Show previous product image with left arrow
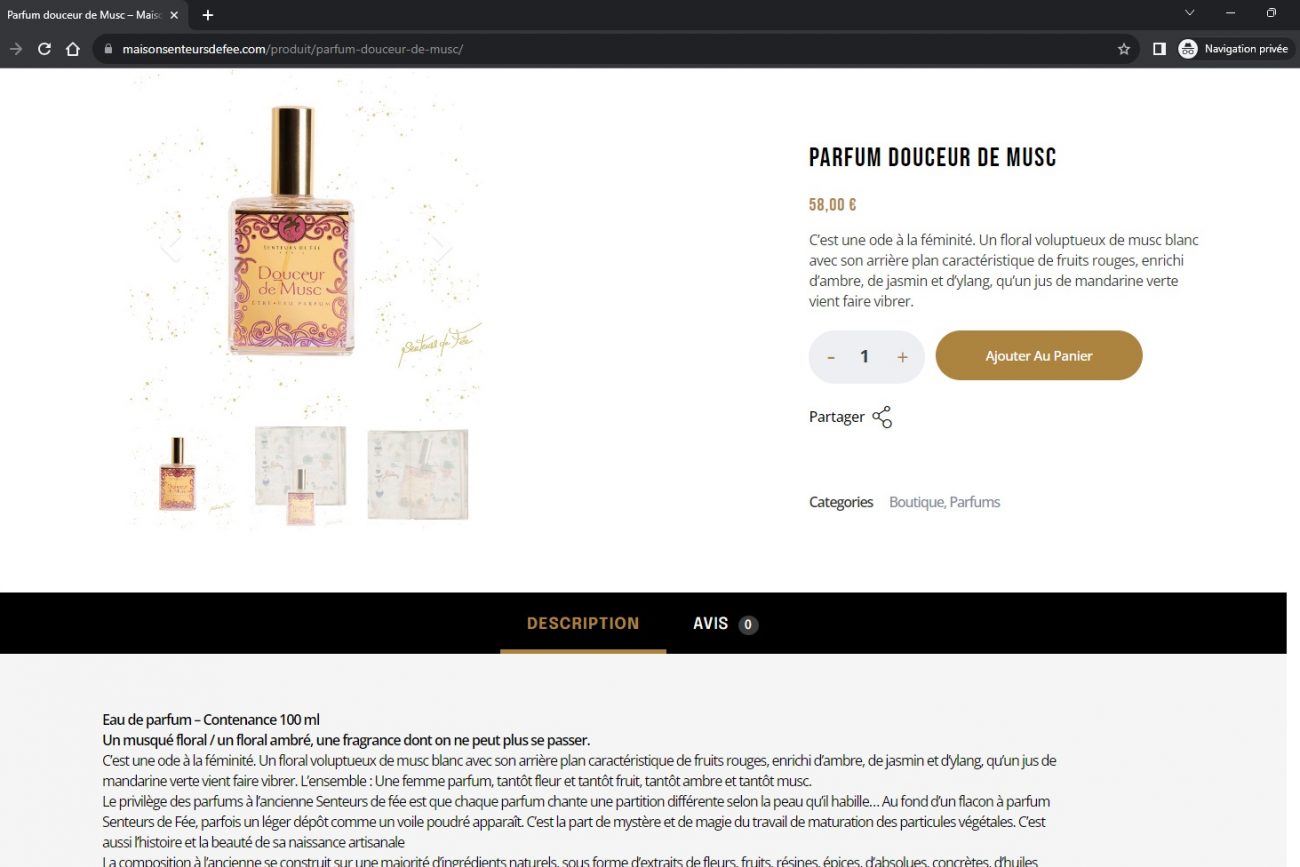1300x867 pixels. click(171, 247)
